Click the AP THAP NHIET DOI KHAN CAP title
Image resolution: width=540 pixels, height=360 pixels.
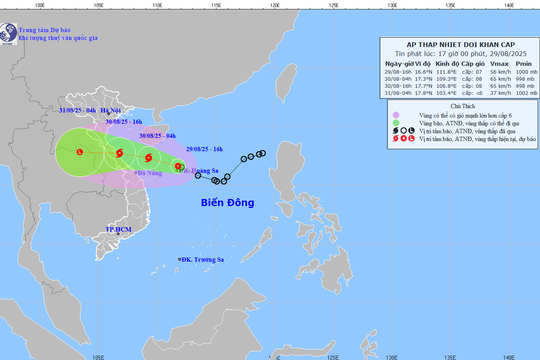460,44
